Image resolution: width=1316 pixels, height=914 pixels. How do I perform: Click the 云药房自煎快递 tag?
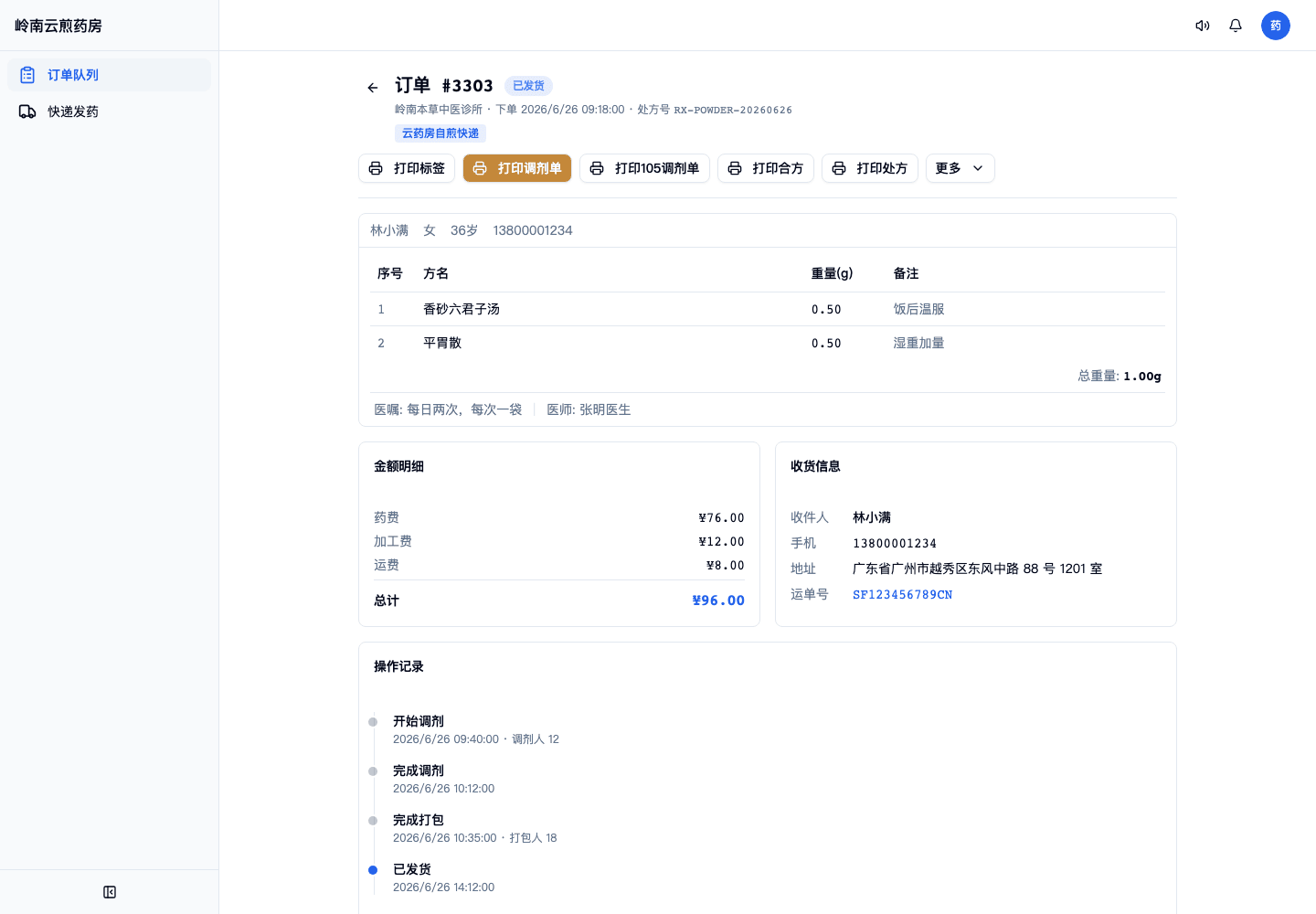(440, 133)
